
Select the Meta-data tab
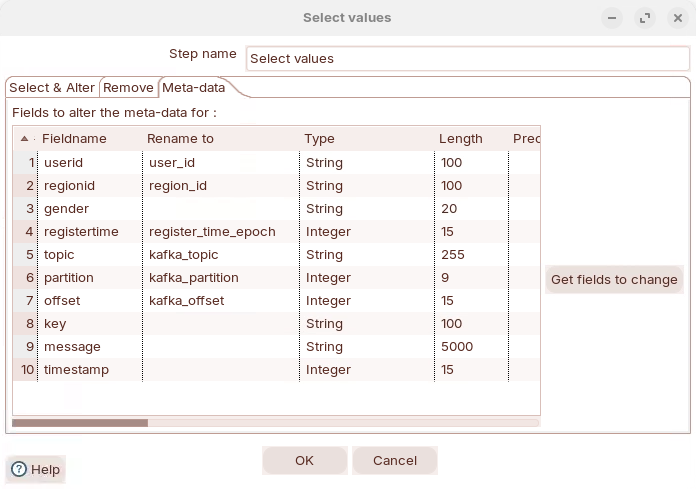click(194, 88)
